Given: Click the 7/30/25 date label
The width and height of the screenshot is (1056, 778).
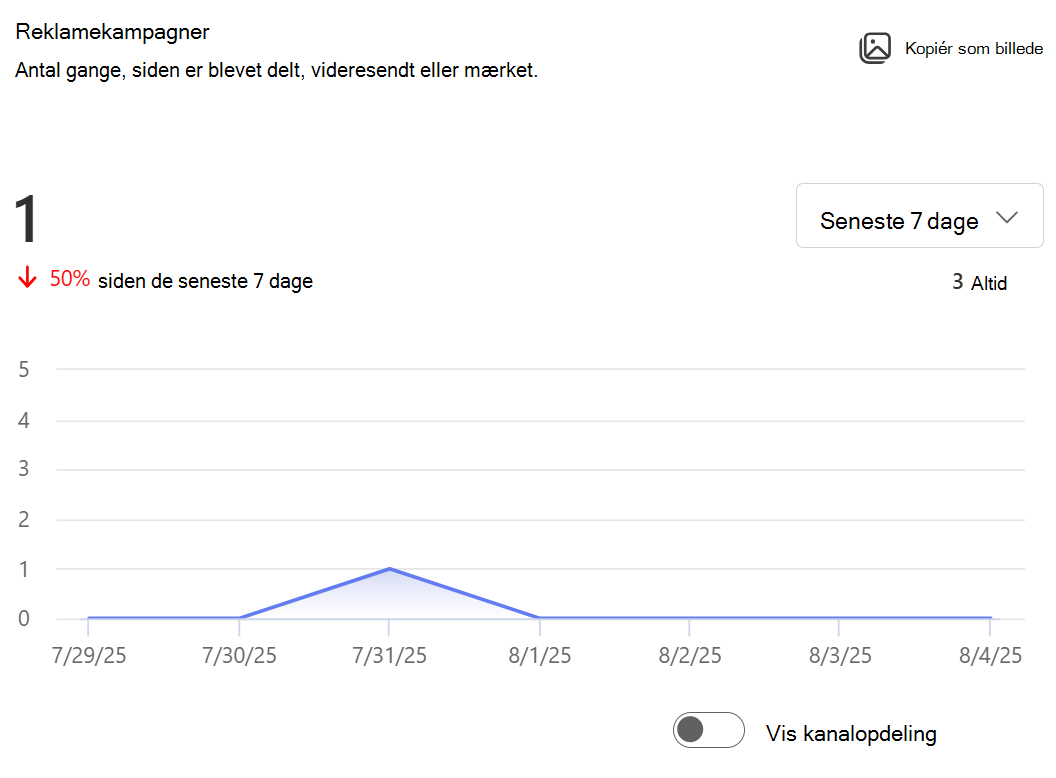Looking at the screenshot, I should [239, 655].
